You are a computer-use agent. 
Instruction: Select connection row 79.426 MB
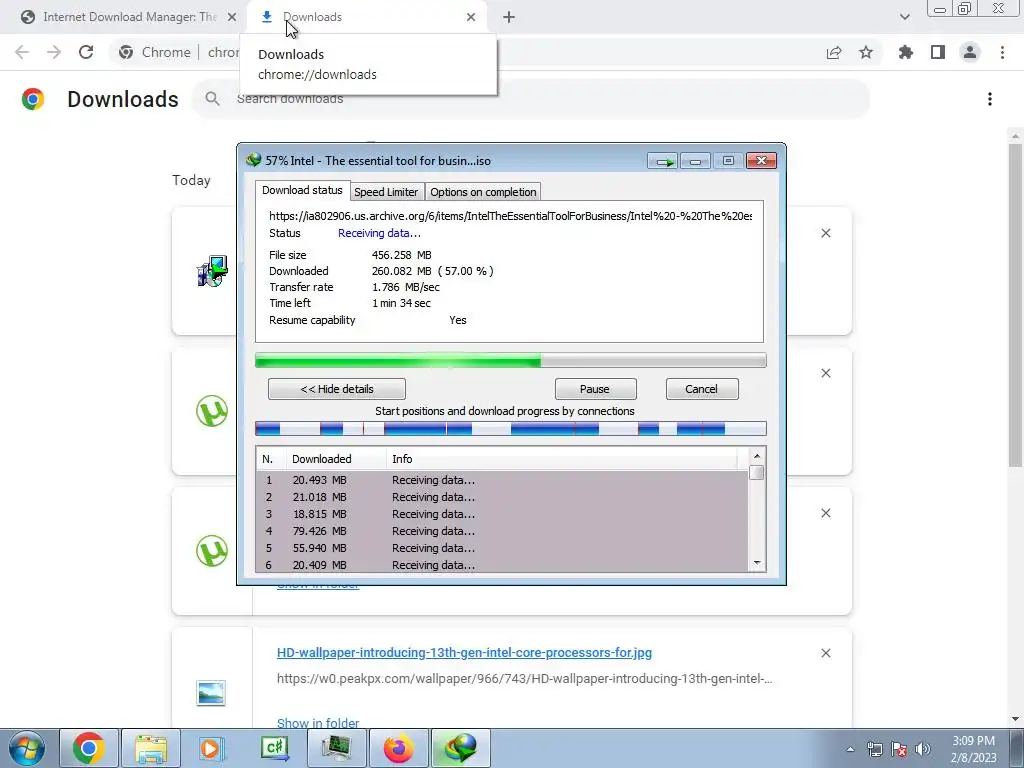tap(502, 531)
